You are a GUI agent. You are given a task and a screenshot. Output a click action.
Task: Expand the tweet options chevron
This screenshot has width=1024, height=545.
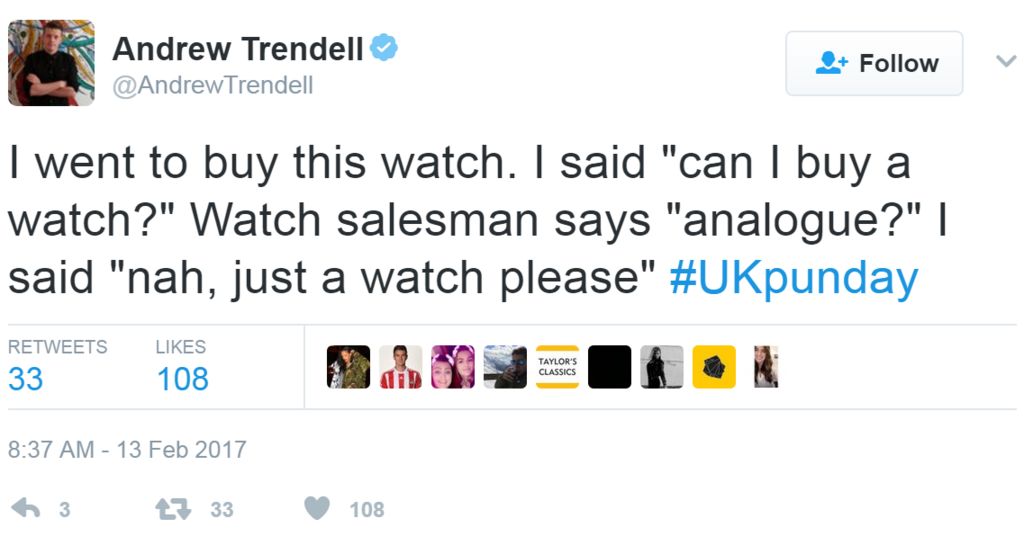(x=1005, y=62)
